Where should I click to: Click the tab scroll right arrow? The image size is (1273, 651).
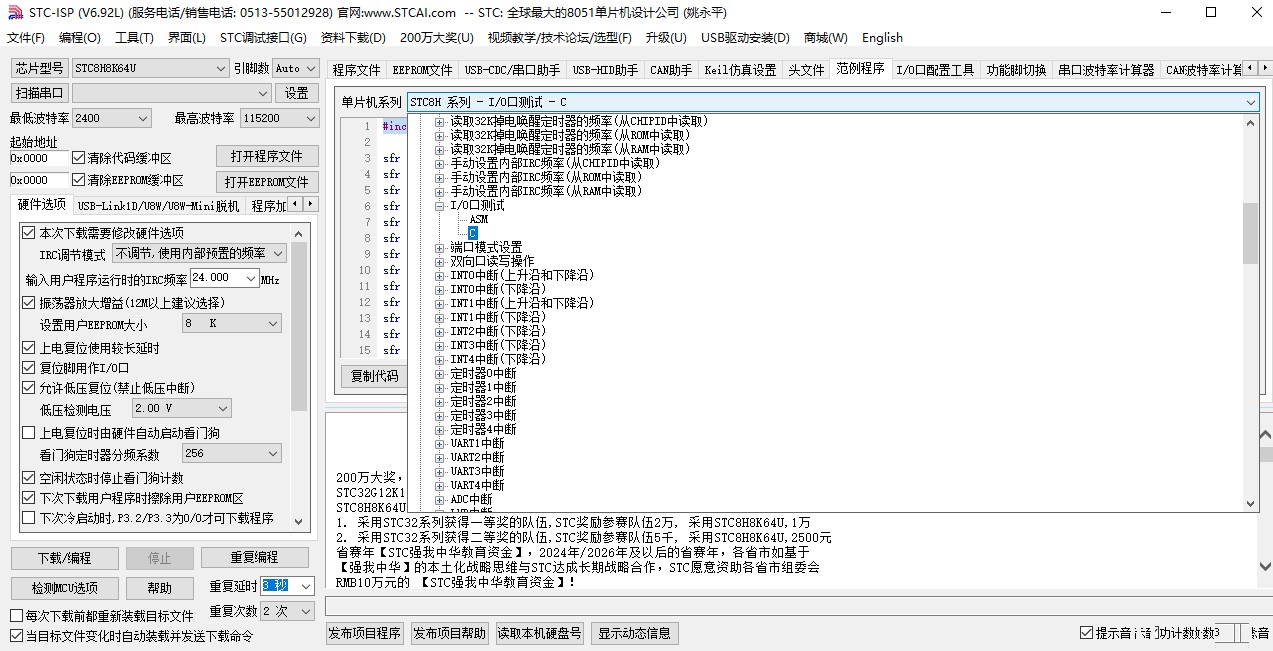coord(1264,69)
